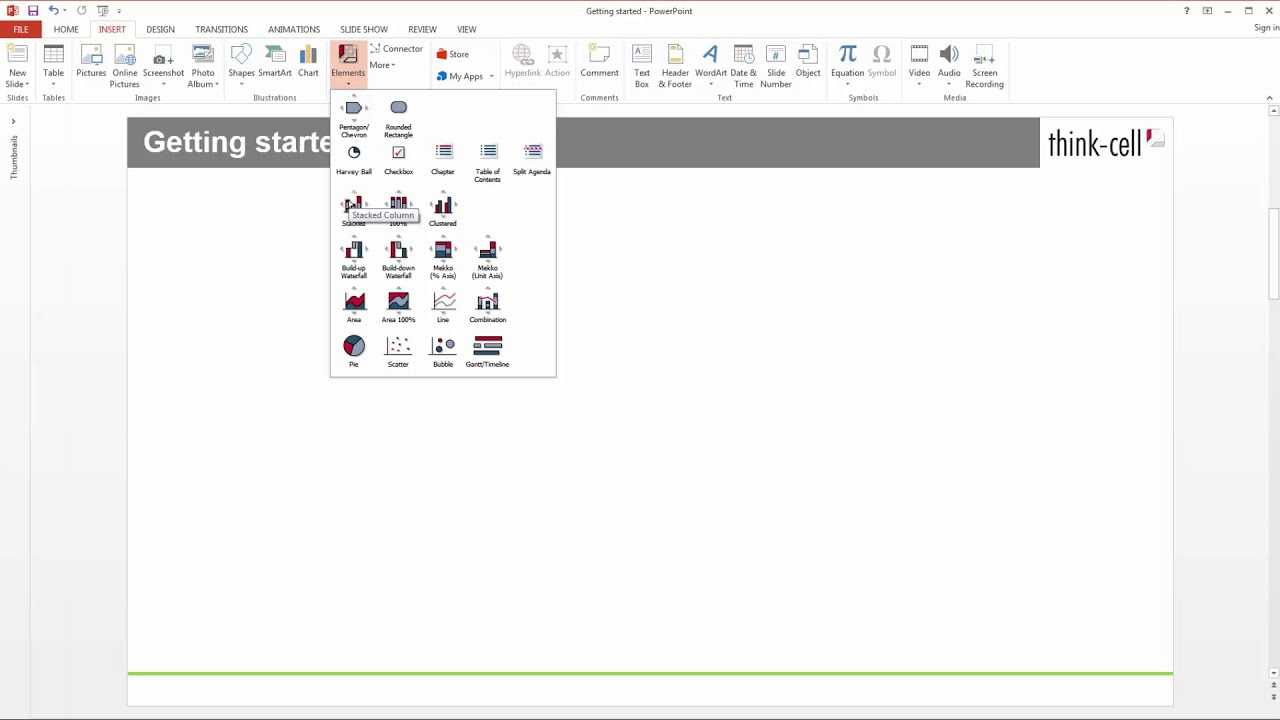This screenshot has width=1280, height=720.
Task: Insert a Harvey Ball element
Action: click(353, 156)
